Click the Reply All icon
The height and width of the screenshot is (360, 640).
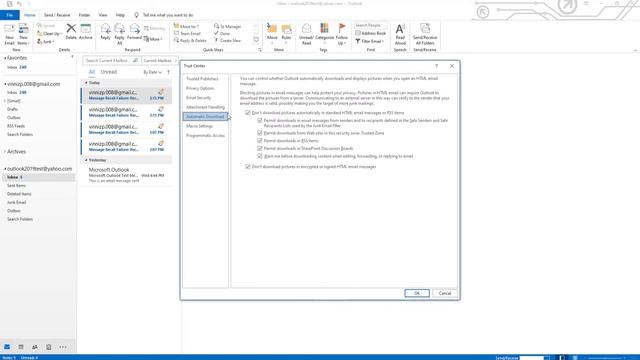tap(120, 28)
